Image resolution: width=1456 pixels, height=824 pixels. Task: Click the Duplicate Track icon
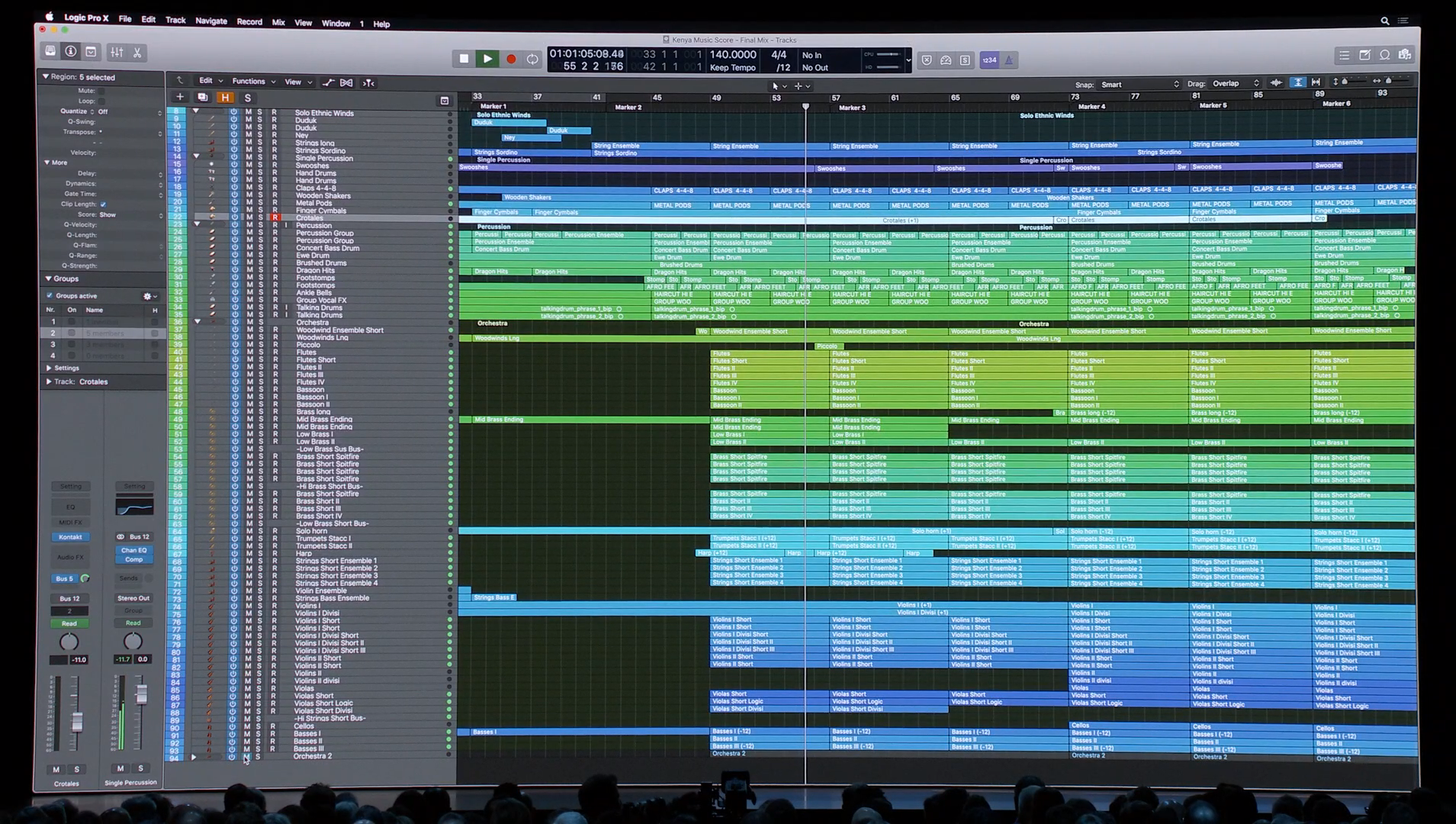202,97
